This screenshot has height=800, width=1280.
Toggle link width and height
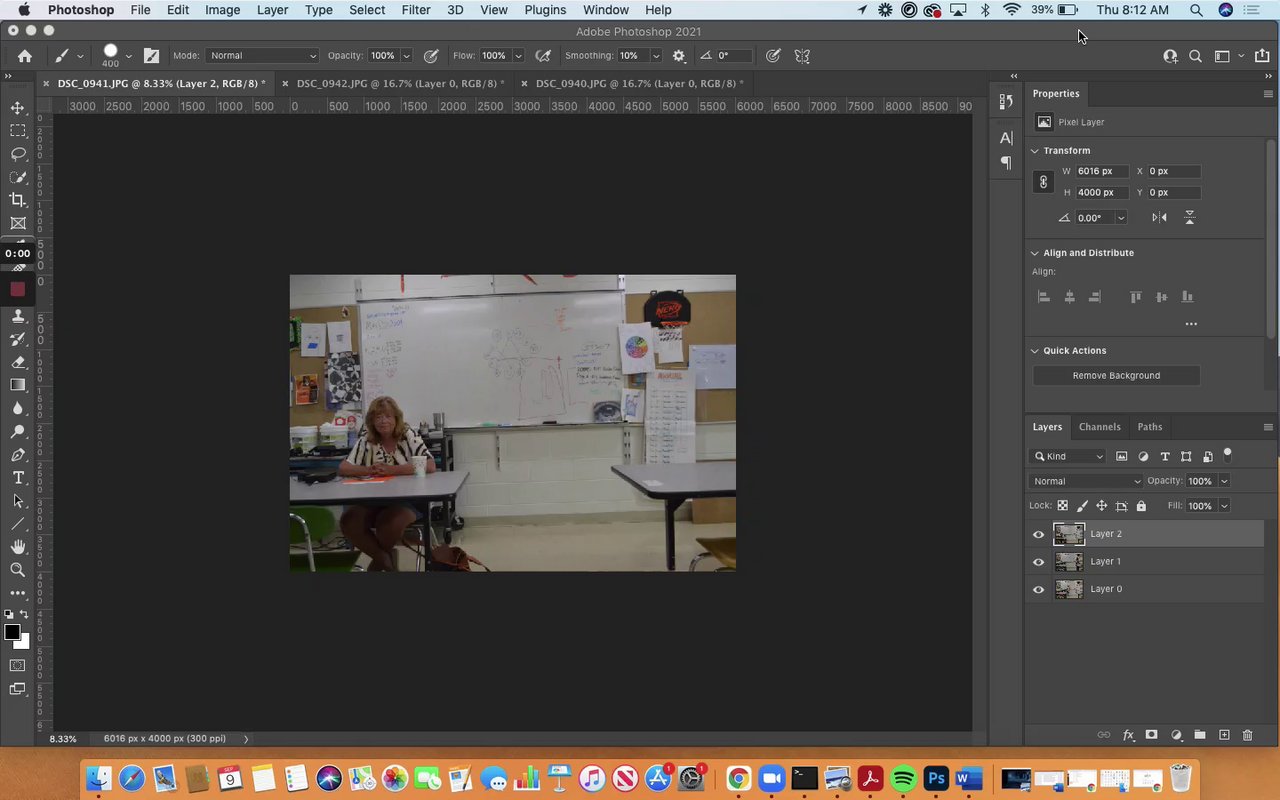click(1043, 182)
